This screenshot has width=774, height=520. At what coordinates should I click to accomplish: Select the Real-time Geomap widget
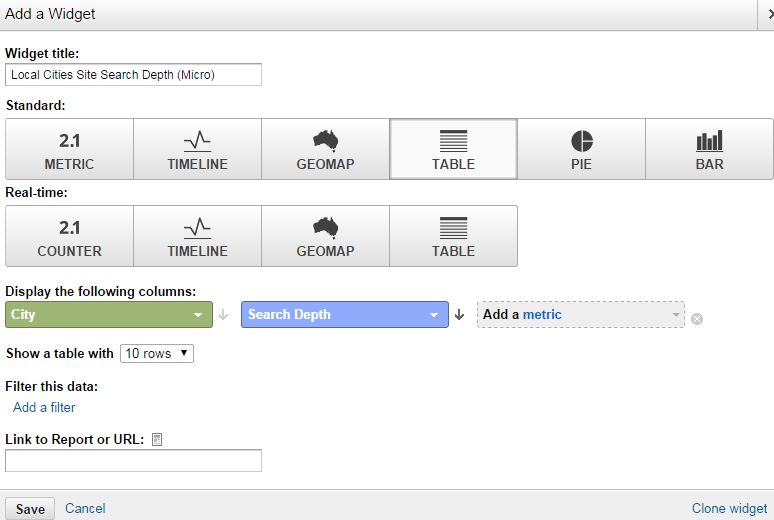(x=325, y=237)
